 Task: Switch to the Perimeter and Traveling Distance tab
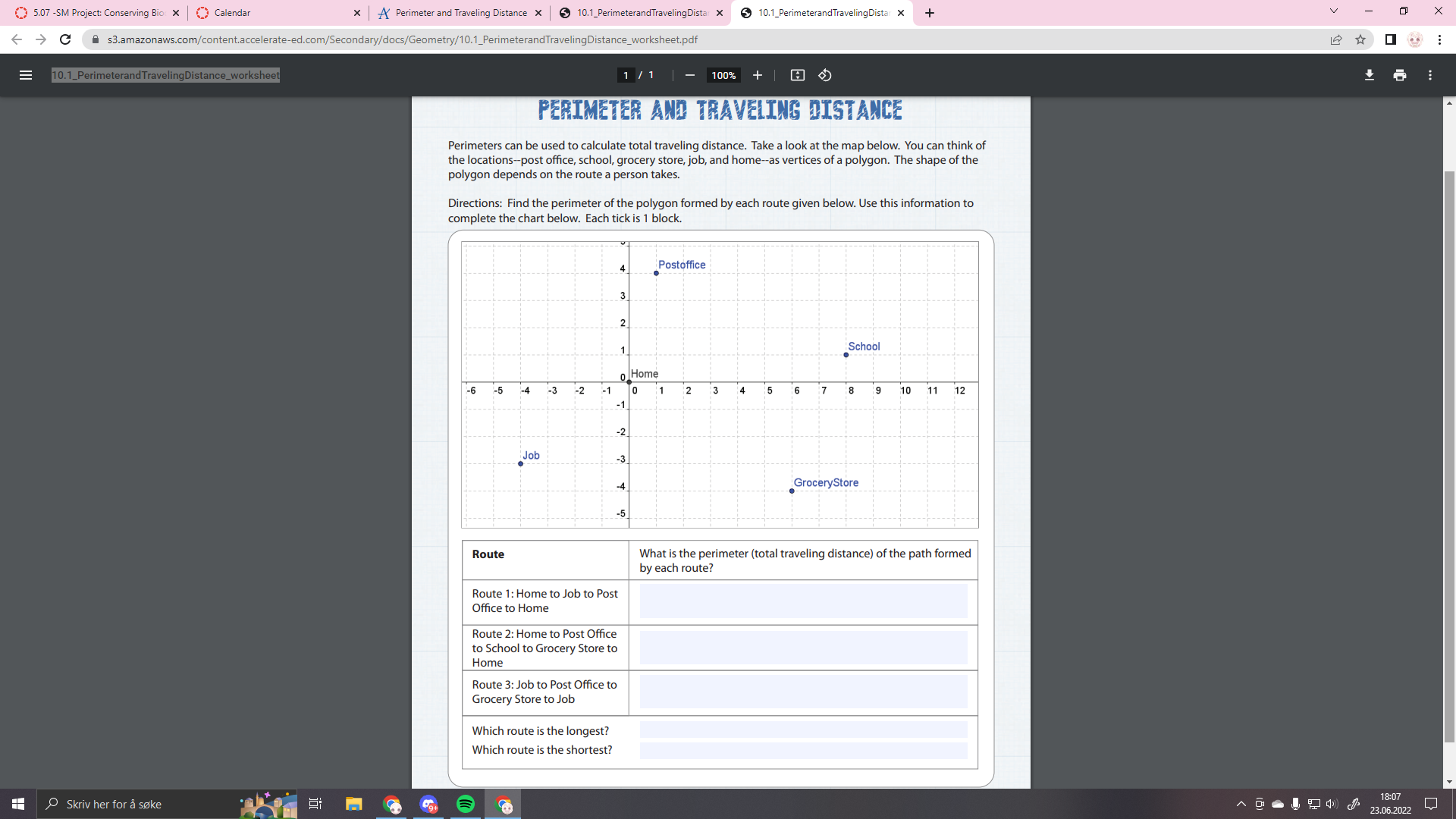click(x=455, y=13)
